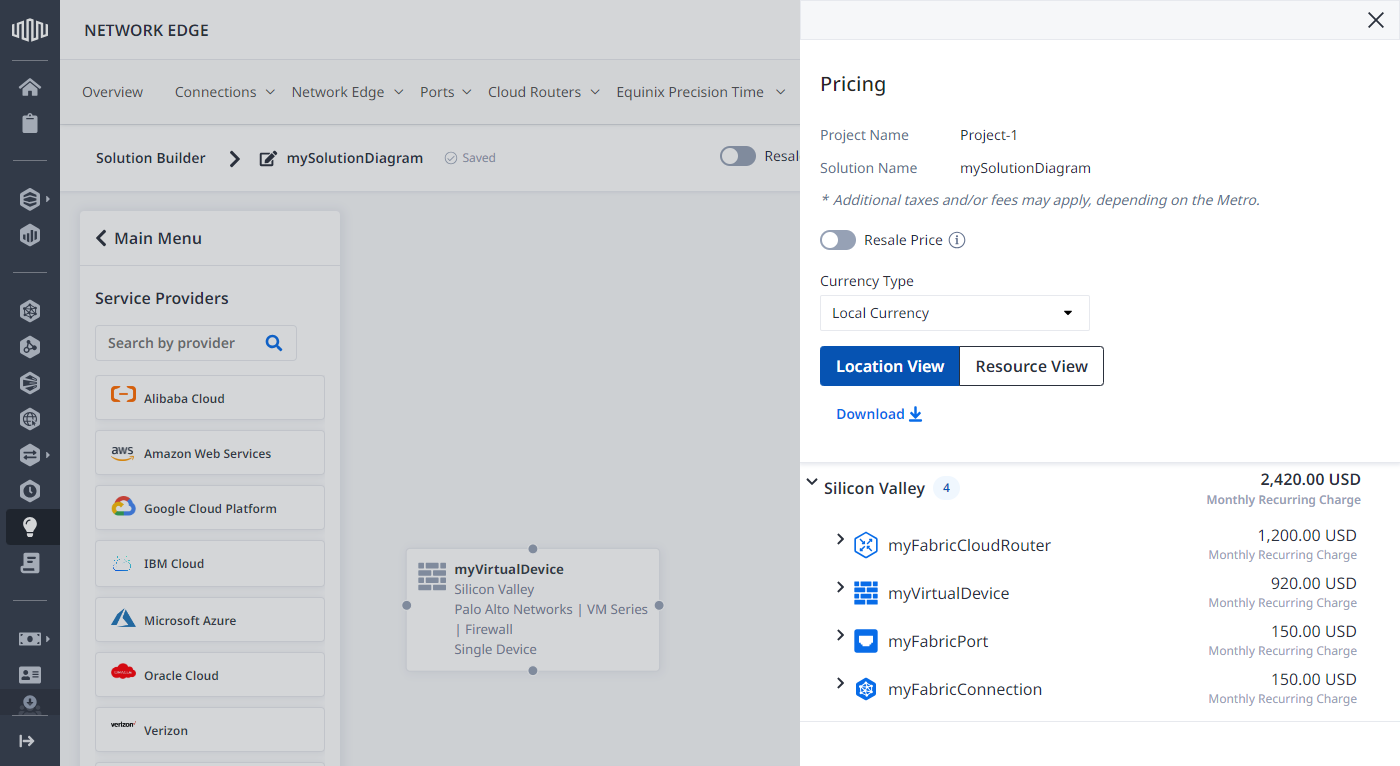Select the IBM Cloud provider
This screenshot has height=766, width=1400.
coord(210,563)
